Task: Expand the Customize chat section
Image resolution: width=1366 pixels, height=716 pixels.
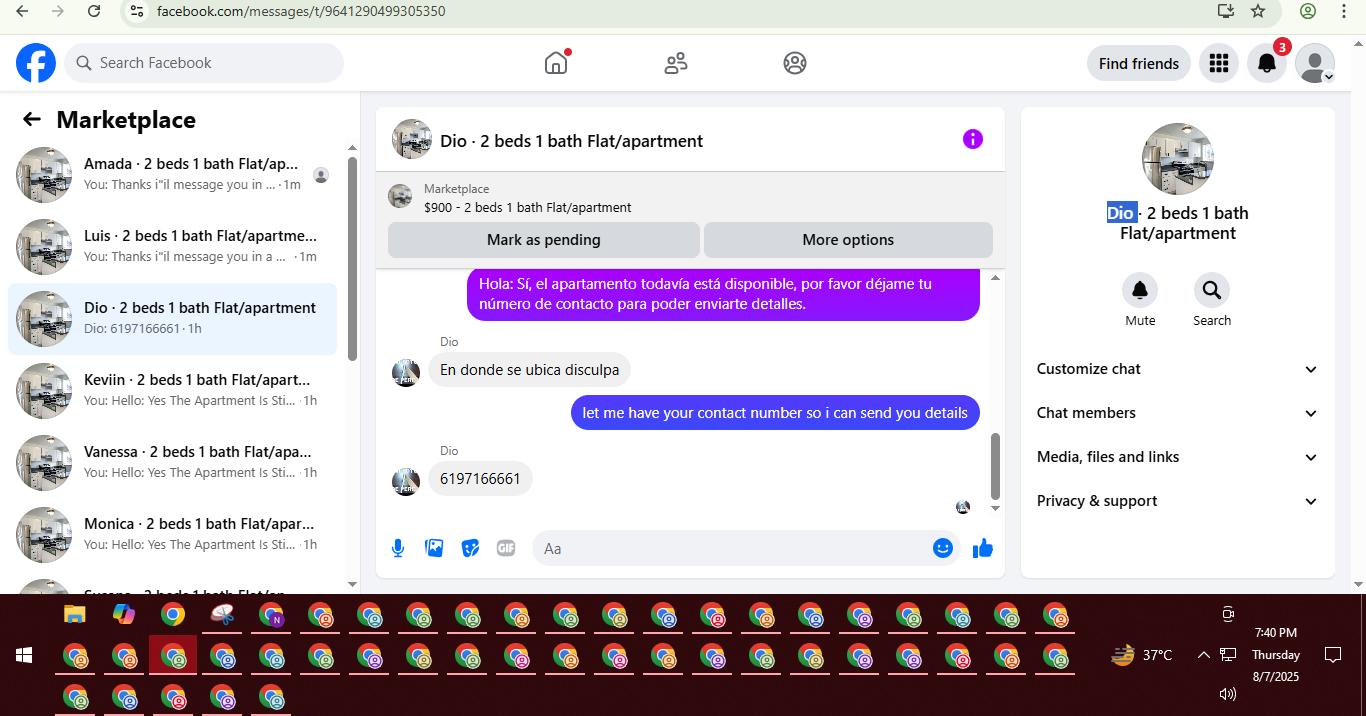Action: coord(1178,369)
